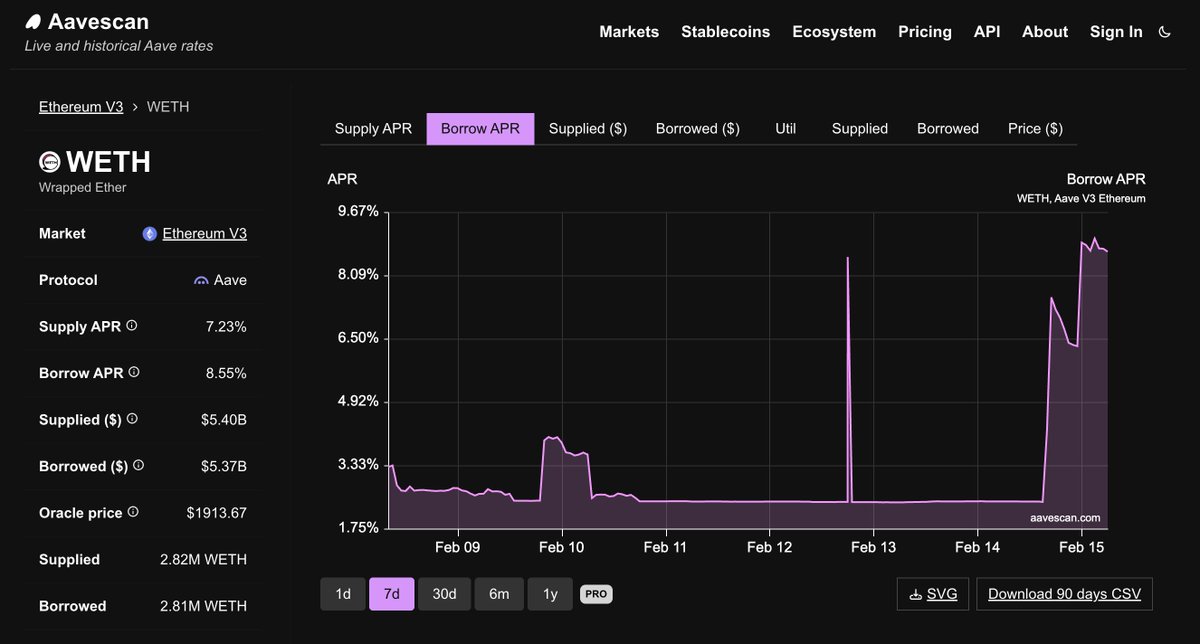Switch to the Supply APR tab

click(373, 129)
